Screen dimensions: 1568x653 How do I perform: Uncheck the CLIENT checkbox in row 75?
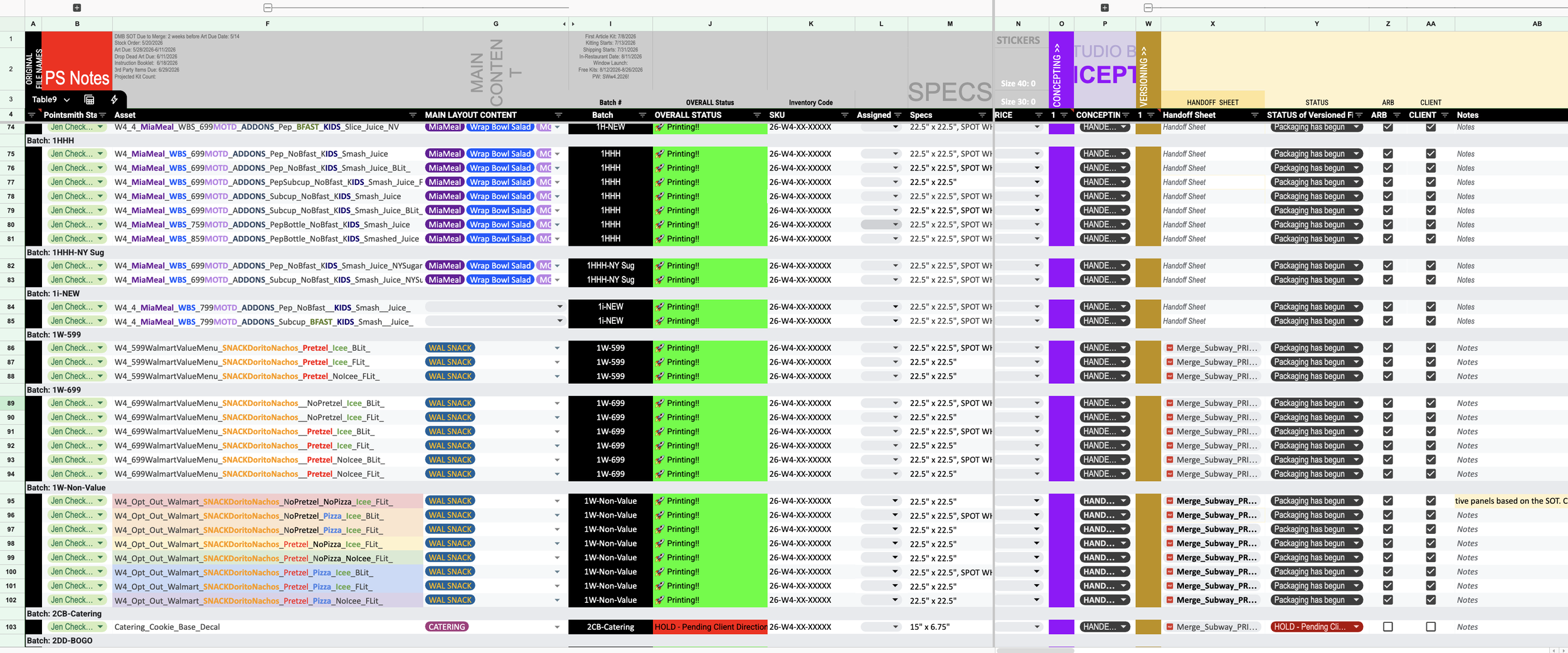point(1431,154)
